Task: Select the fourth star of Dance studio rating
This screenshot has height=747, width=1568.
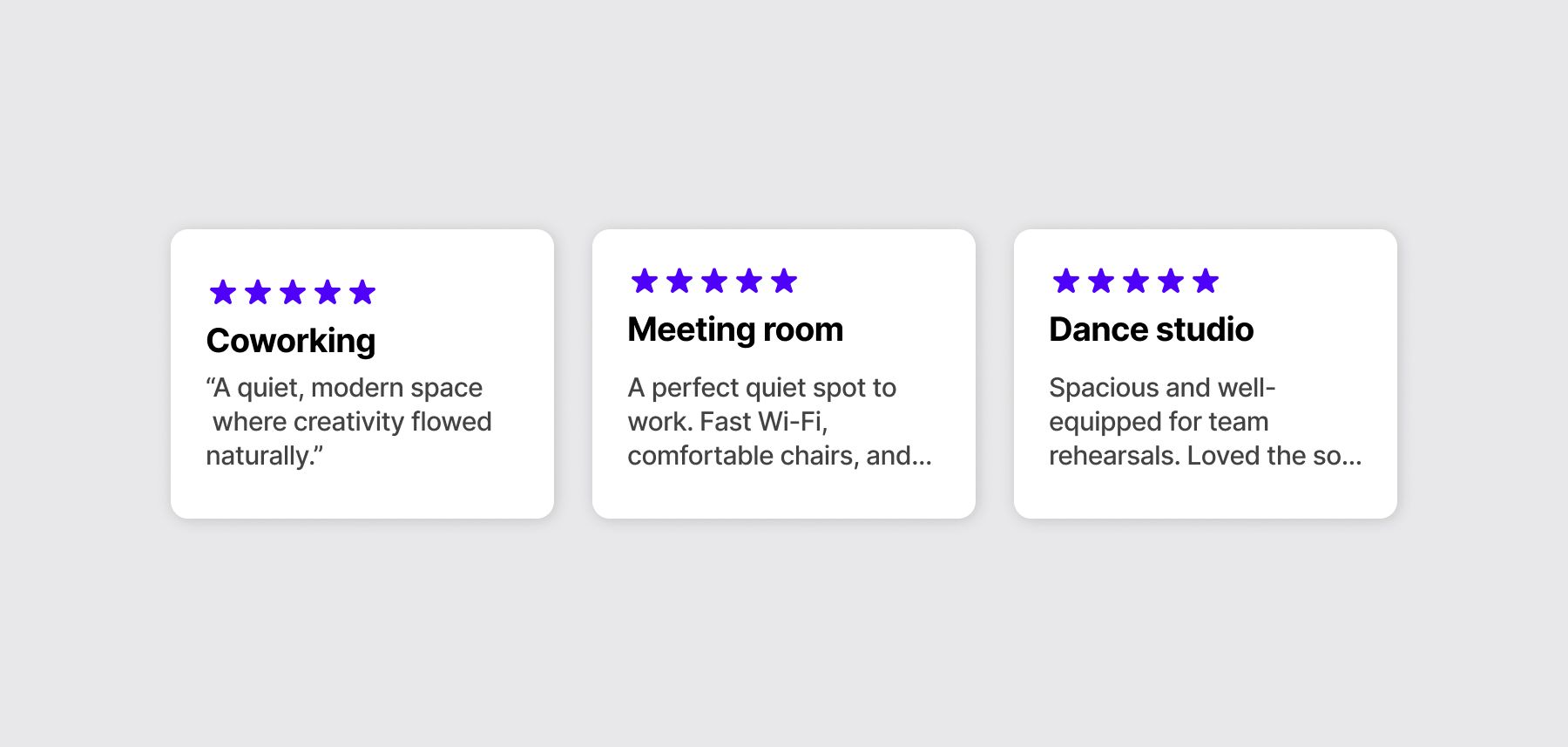Action: 1171,281
